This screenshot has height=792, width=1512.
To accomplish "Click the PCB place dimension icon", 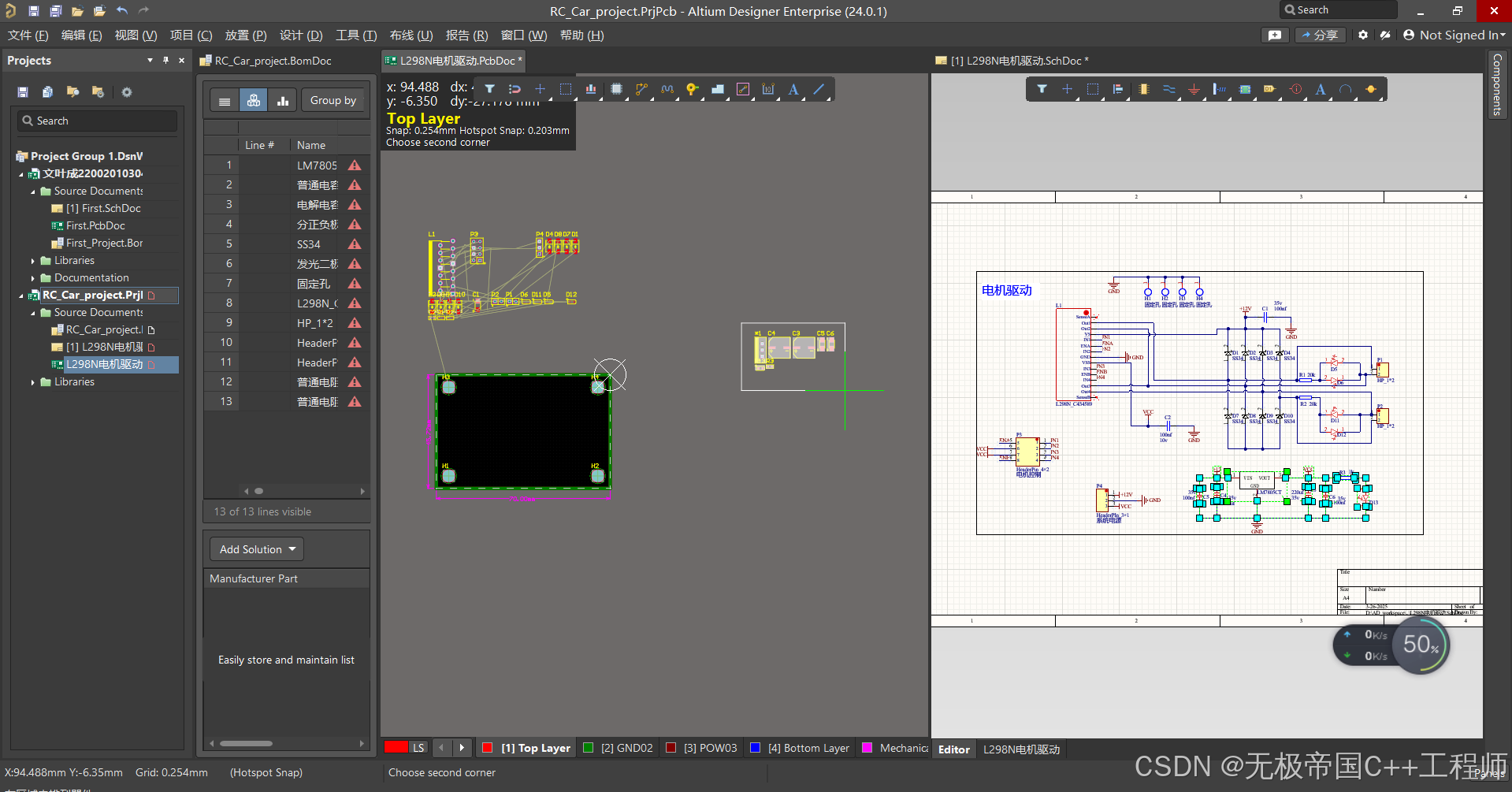I will click(x=768, y=89).
